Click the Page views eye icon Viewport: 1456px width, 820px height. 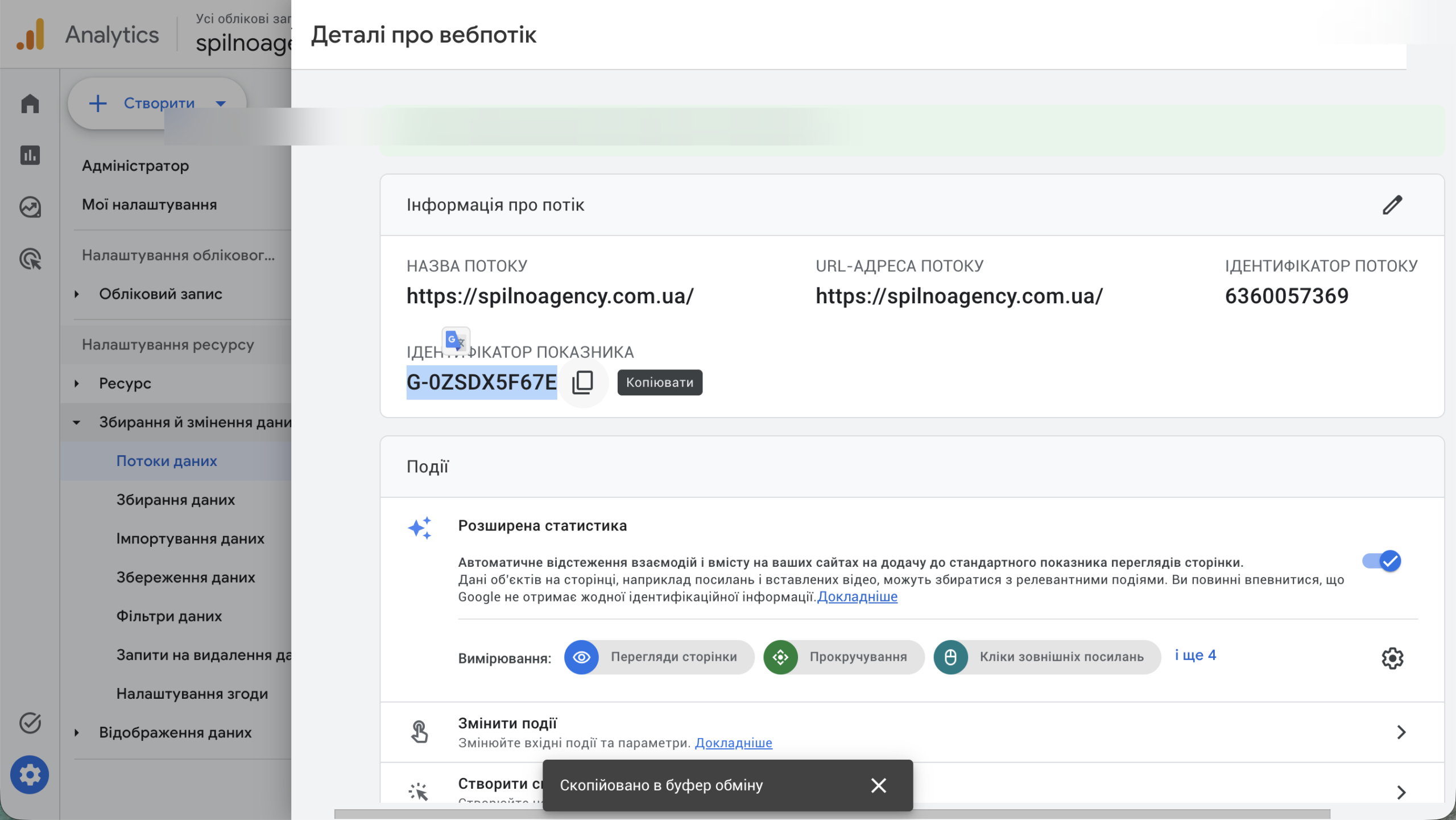coord(581,657)
